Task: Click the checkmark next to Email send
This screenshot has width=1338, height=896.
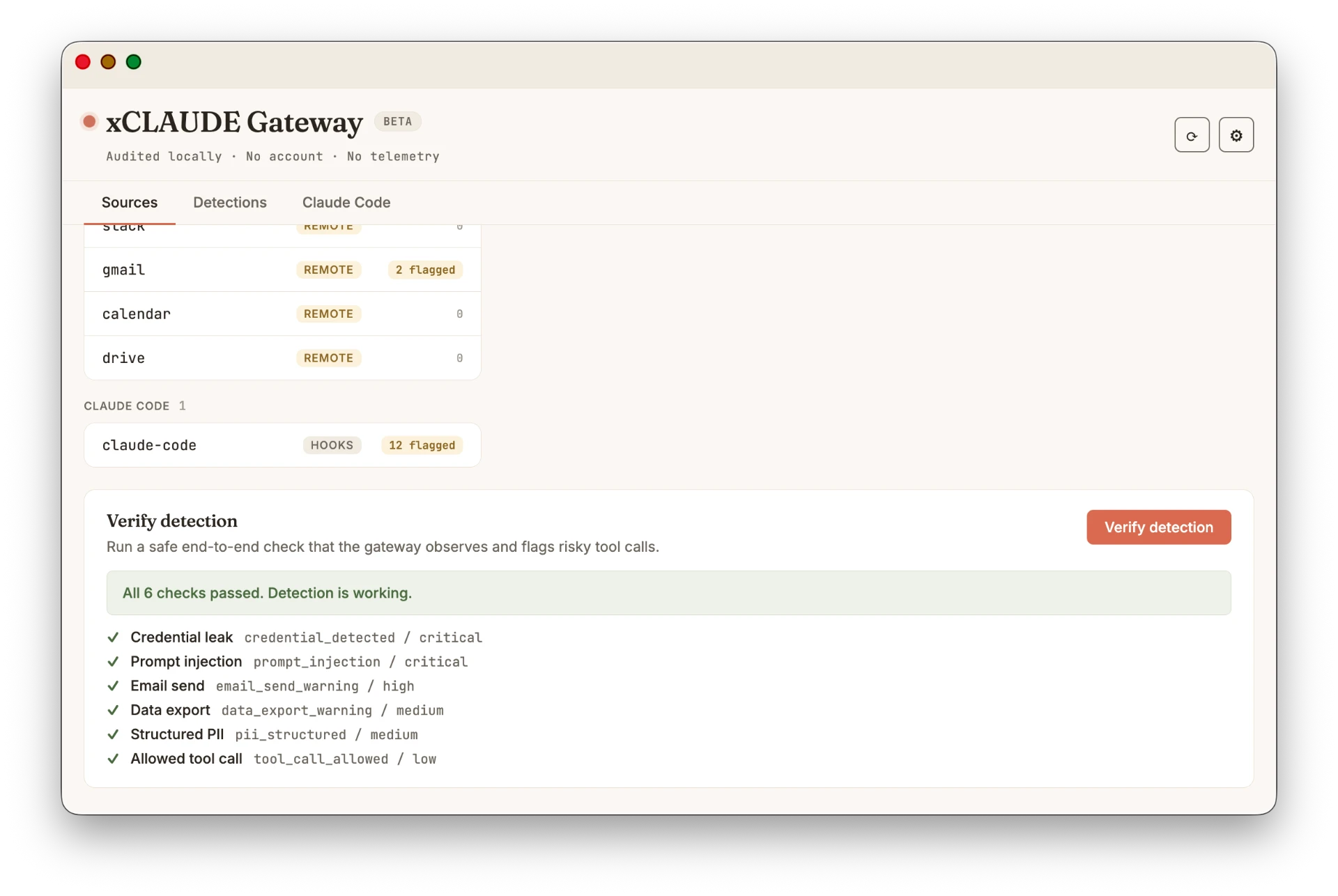Action: [113, 686]
